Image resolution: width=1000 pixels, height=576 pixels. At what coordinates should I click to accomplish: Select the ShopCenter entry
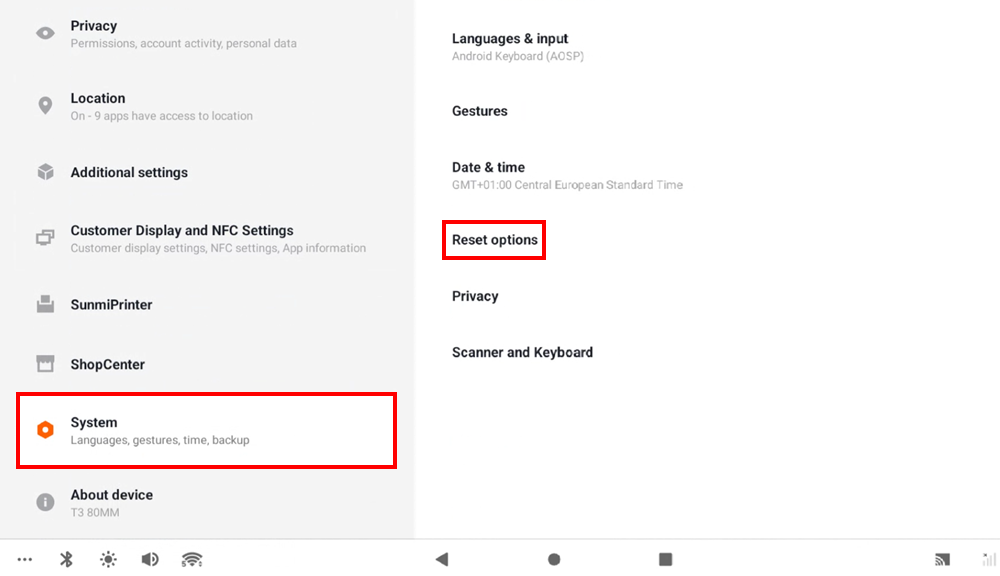pyautogui.click(x=107, y=364)
